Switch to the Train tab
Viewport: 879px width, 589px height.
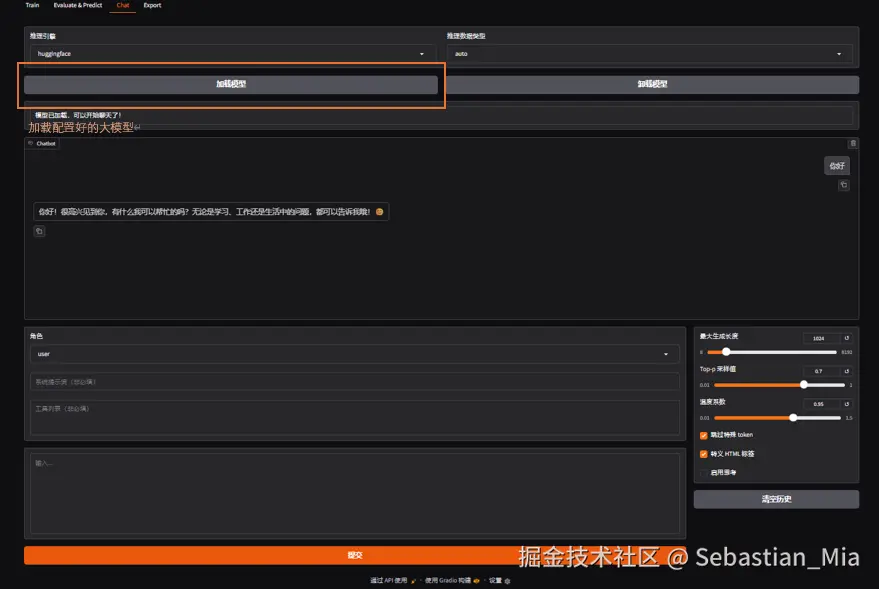coord(32,5)
